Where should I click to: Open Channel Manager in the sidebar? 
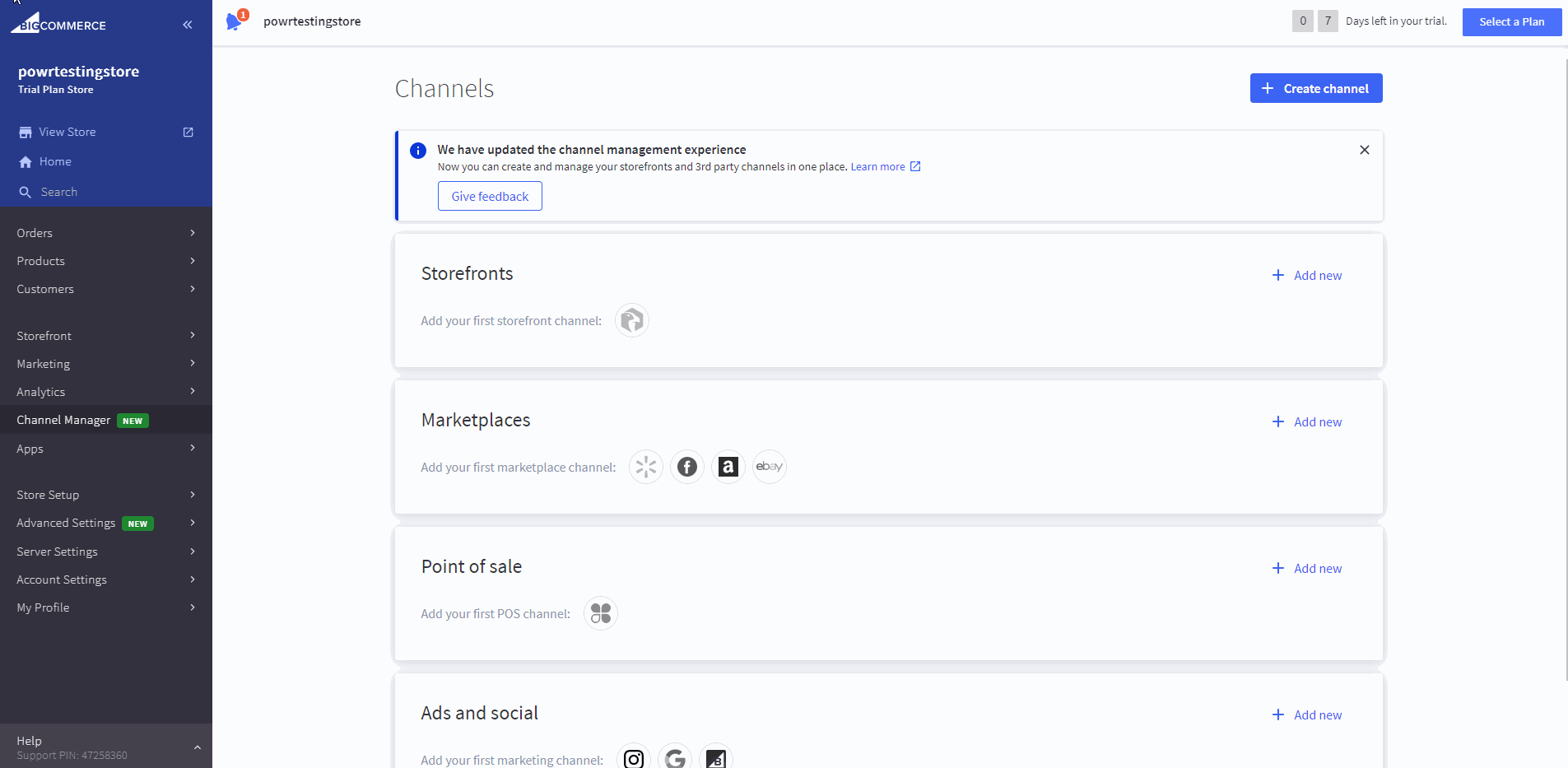[106, 420]
